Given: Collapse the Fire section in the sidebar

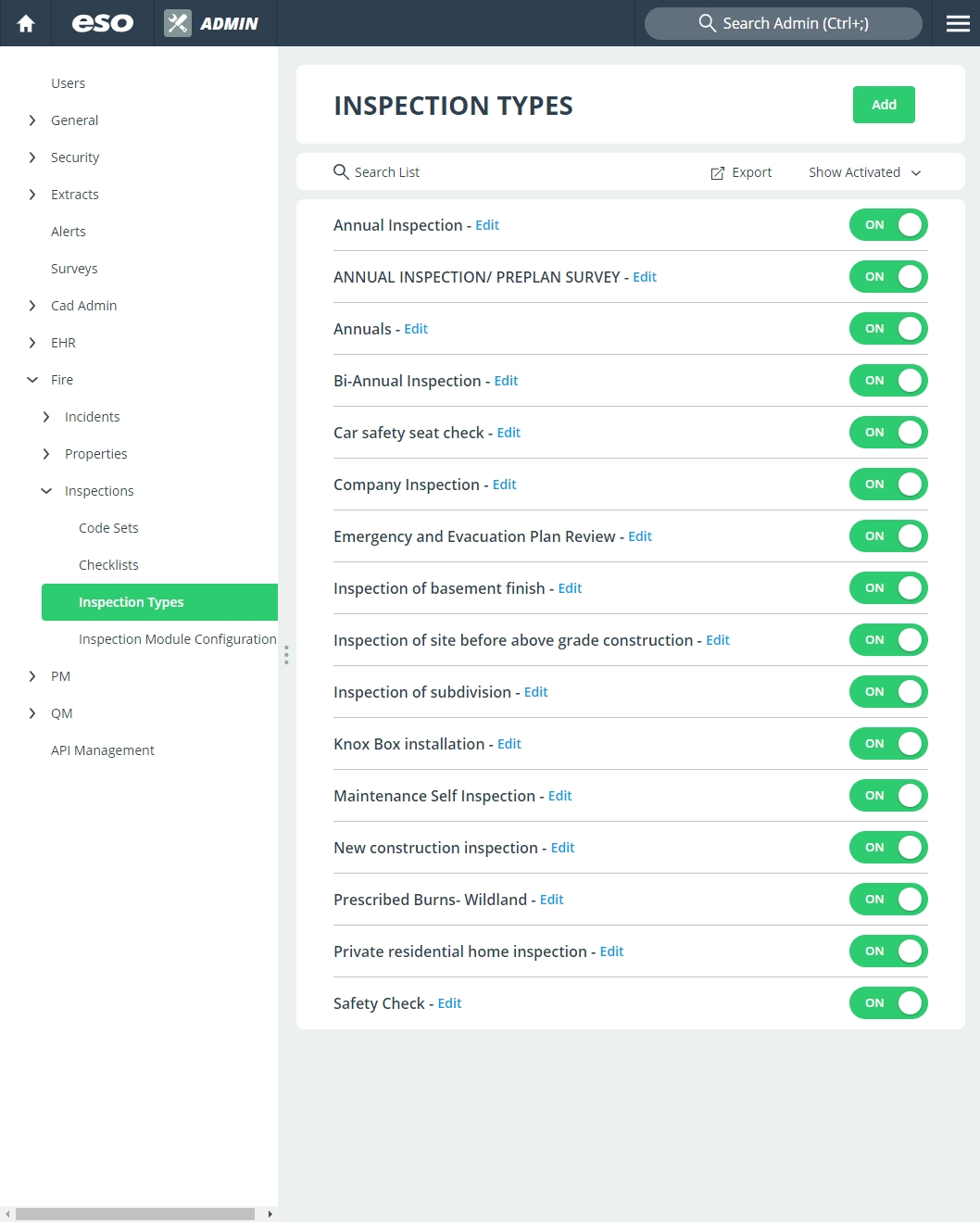Looking at the screenshot, I should pyautogui.click(x=32, y=379).
